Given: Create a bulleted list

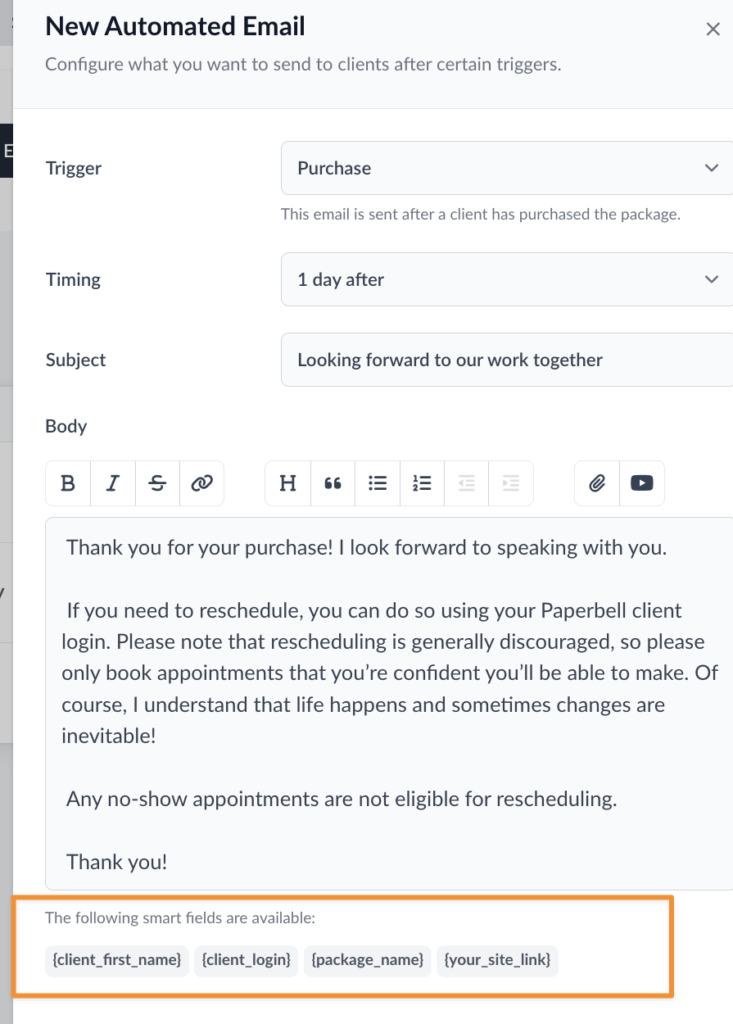Looking at the screenshot, I should tap(377, 483).
